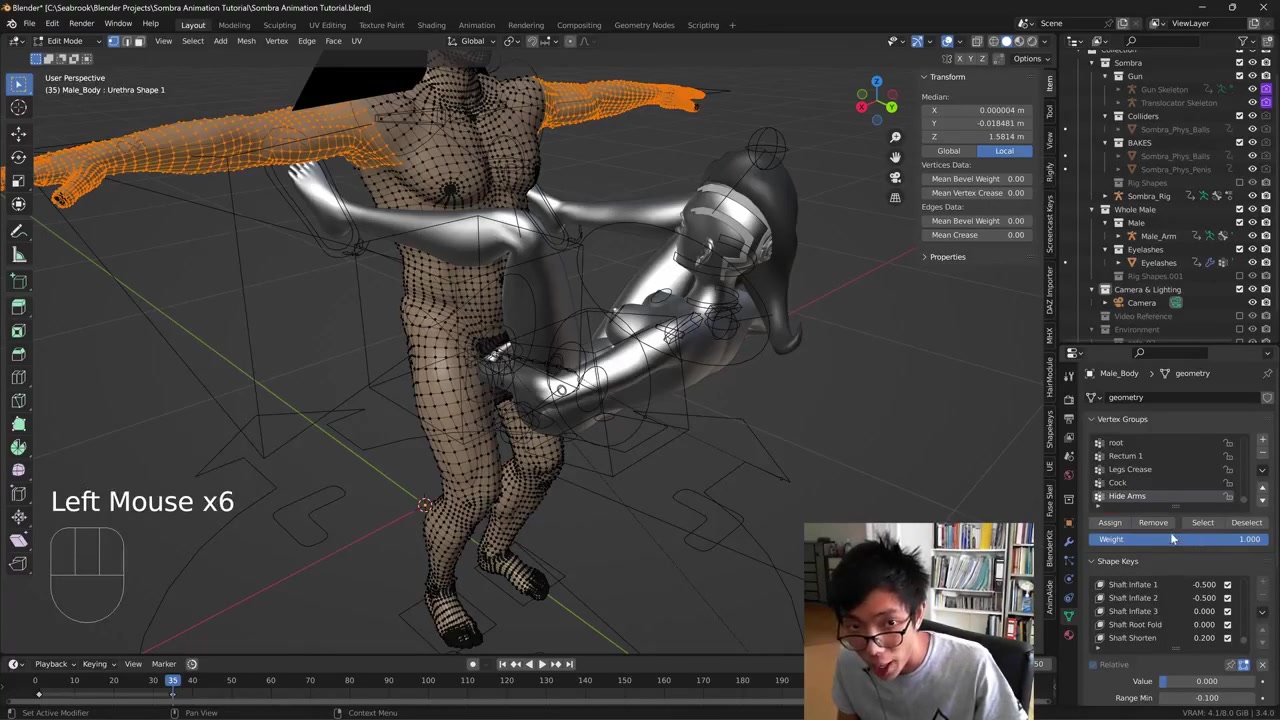Select the Rotate tool in the toolbar
Screen dimensions: 1280x720
click(18, 157)
